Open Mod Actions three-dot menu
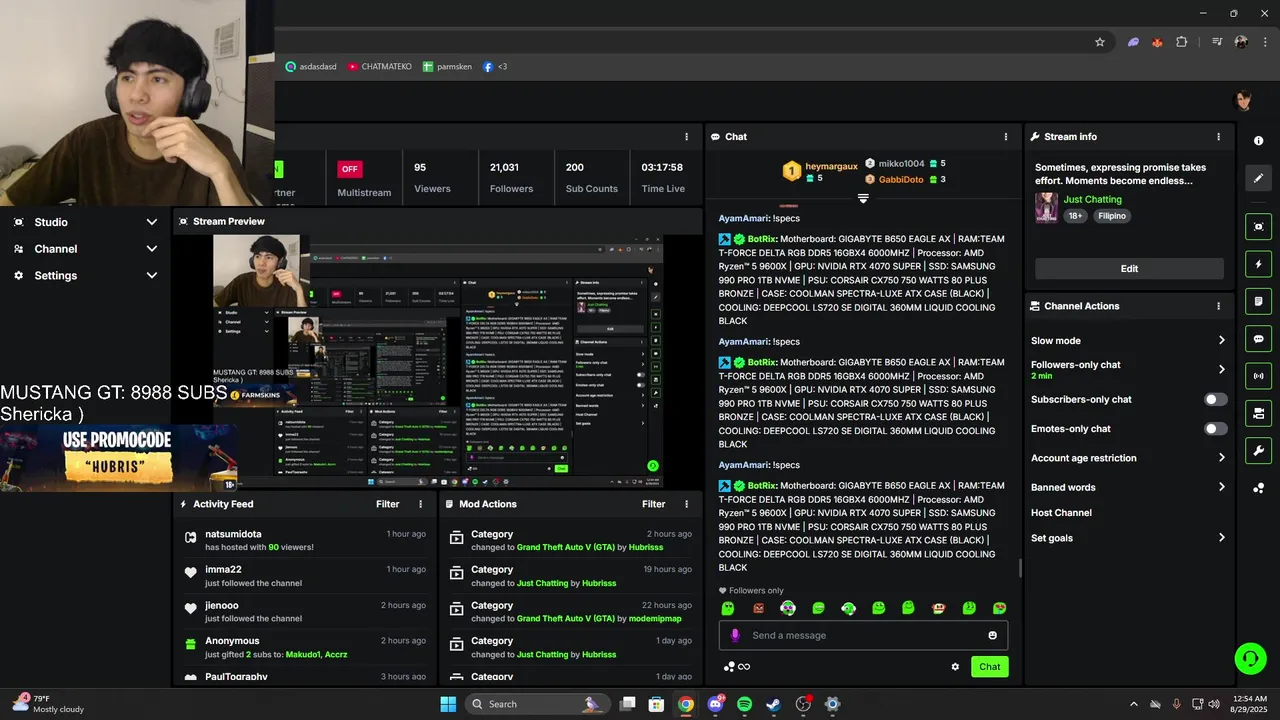Viewport: 1280px width, 720px height. (686, 504)
